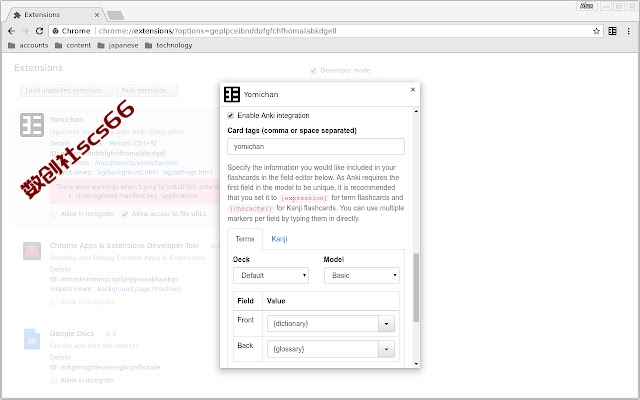Expand the Back field marker dropdown arrow
The width and height of the screenshot is (640, 400).
pos(386,349)
